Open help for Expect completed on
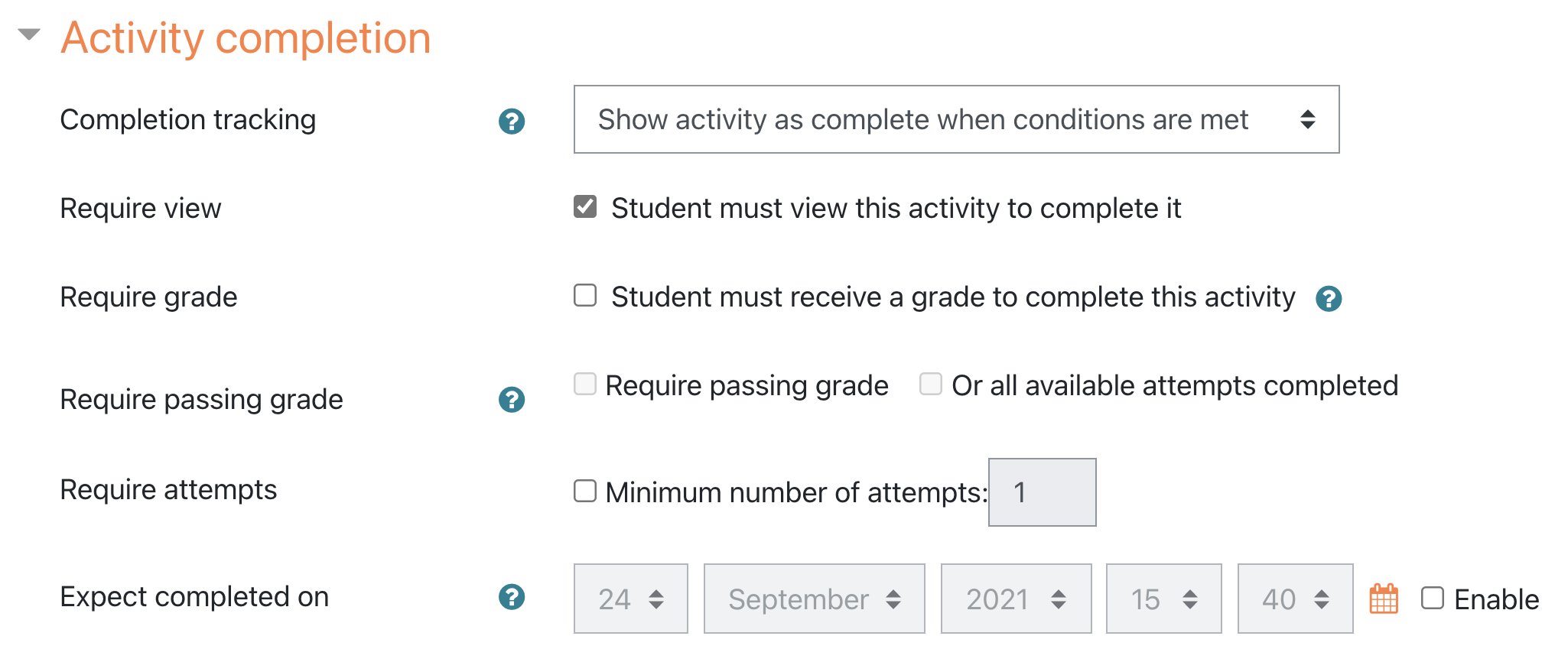 pyautogui.click(x=512, y=596)
